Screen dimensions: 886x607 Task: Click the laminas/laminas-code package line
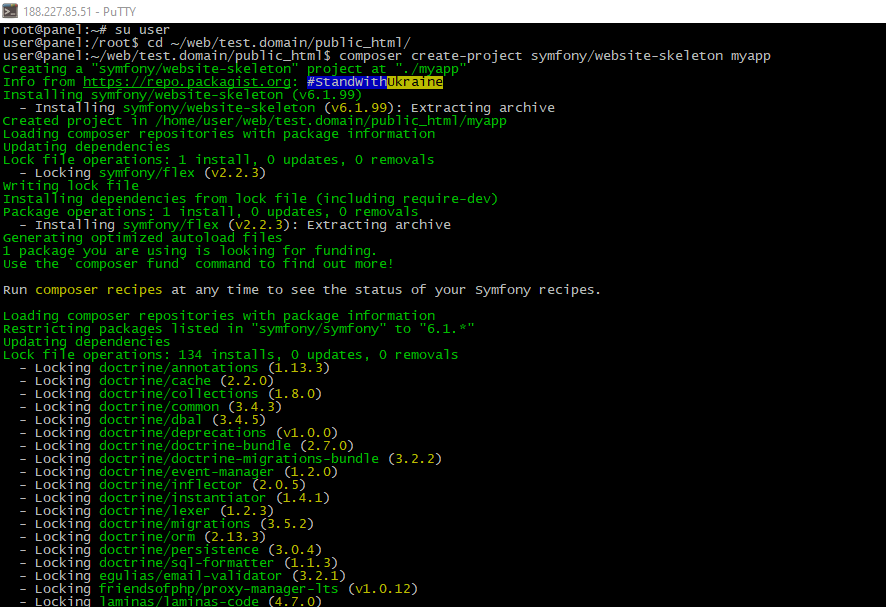coord(171,602)
